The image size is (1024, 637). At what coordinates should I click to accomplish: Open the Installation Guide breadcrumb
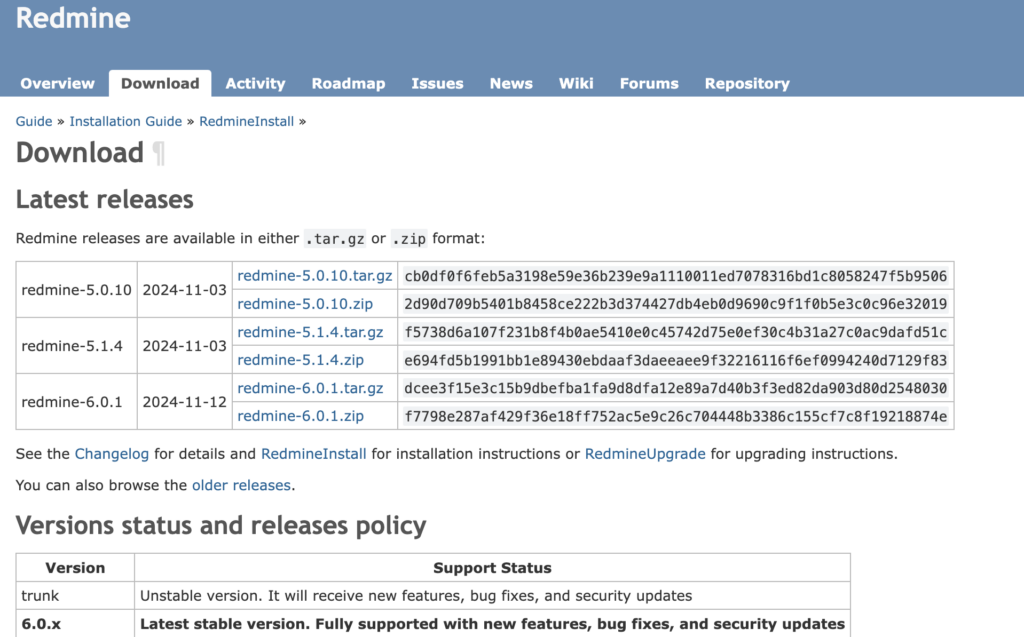click(126, 121)
